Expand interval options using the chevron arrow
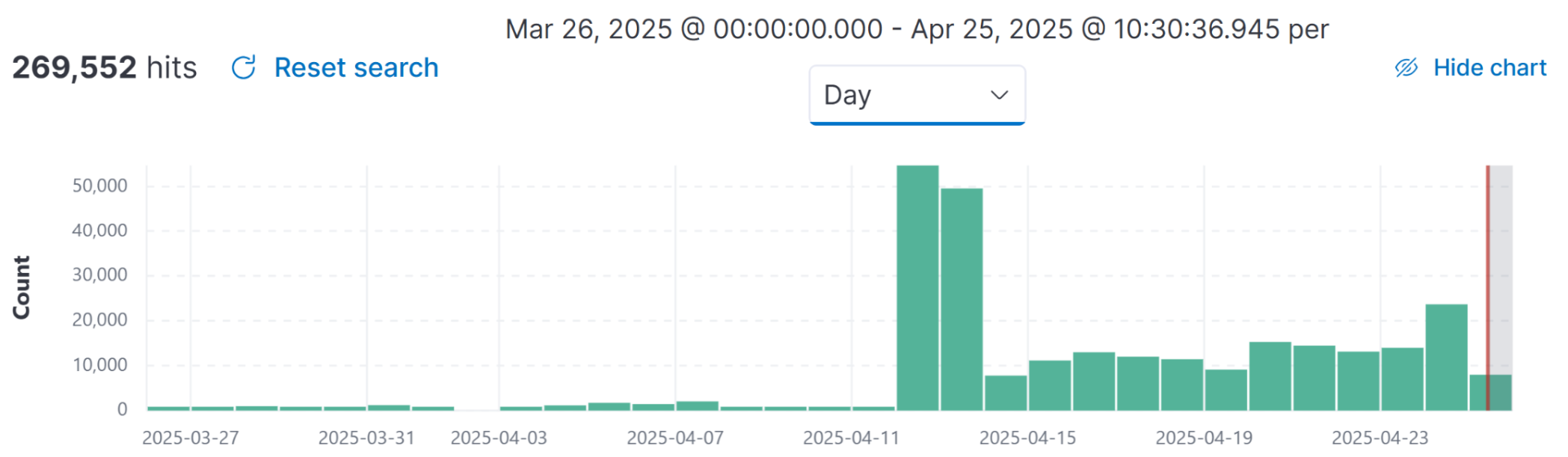Image resolution: width=1568 pixels, height=457 pixels. pos(999,96)
